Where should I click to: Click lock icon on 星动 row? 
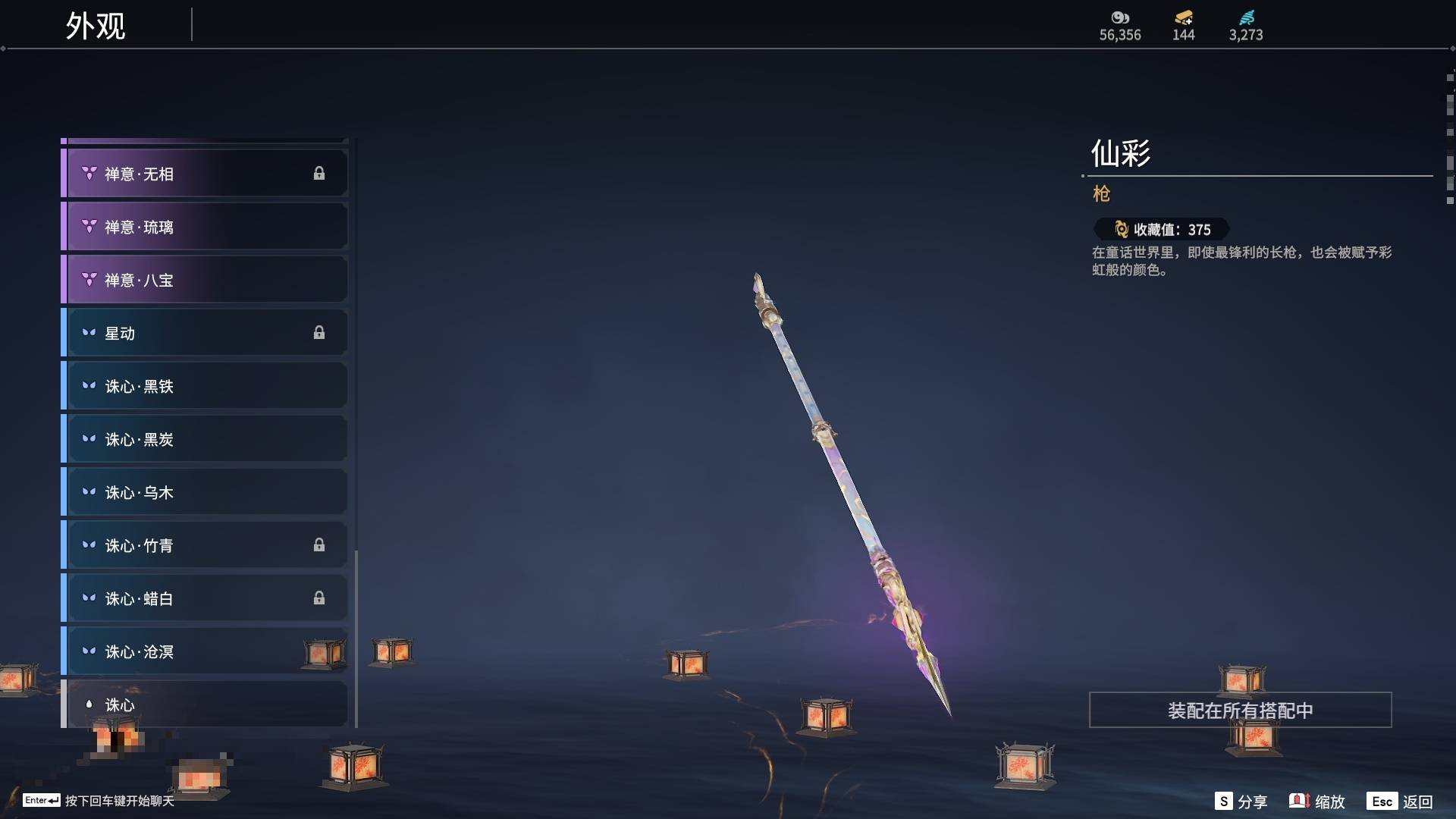(319, 333)
